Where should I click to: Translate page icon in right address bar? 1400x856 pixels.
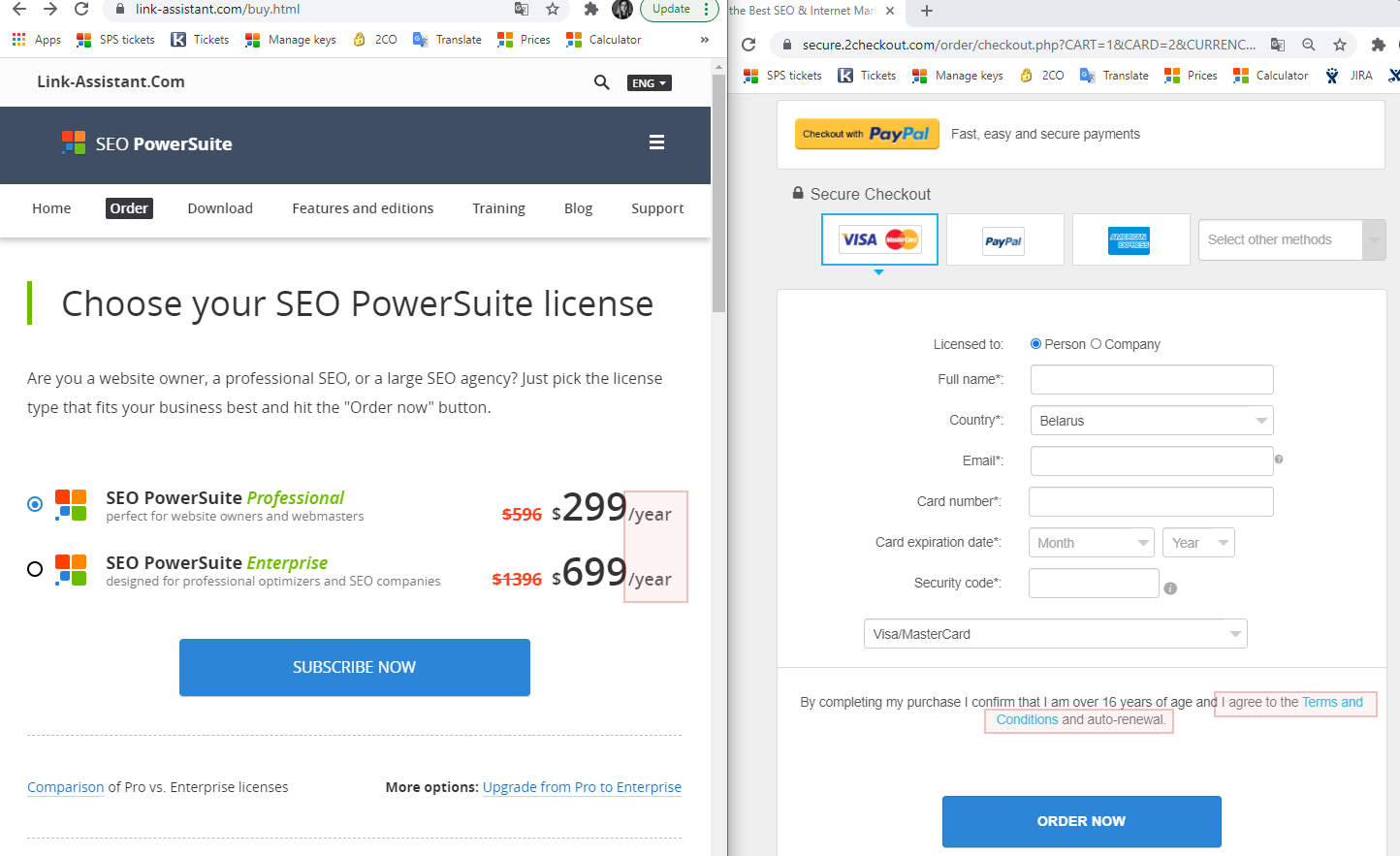click(x=1278, y=45)
